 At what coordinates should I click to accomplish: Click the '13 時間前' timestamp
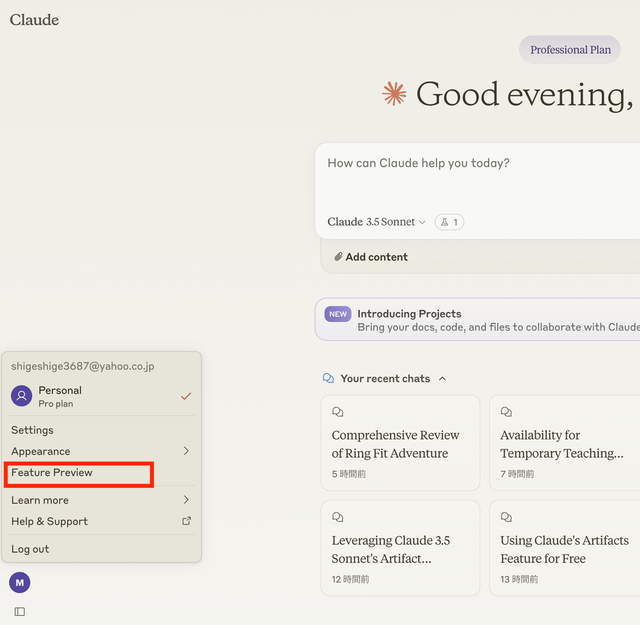[519, 579]
